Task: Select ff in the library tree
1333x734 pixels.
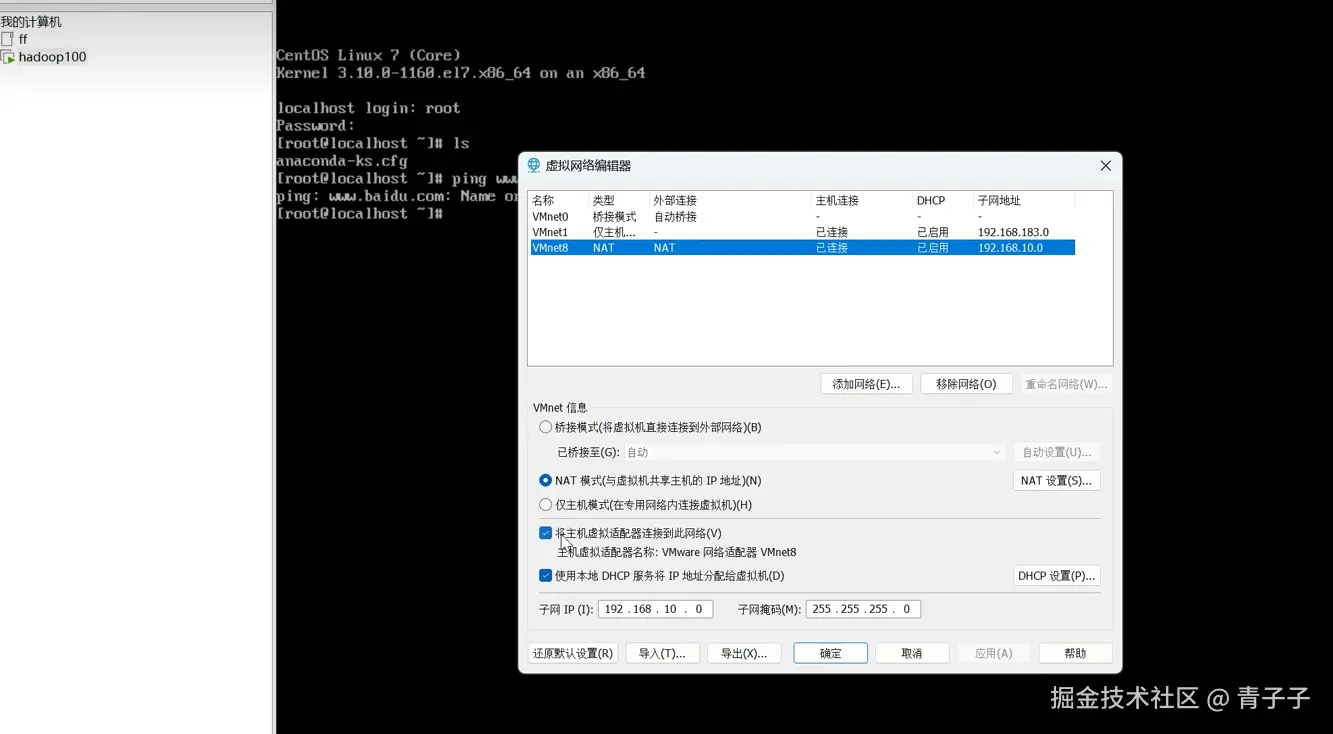Action: tap(23, 39)
